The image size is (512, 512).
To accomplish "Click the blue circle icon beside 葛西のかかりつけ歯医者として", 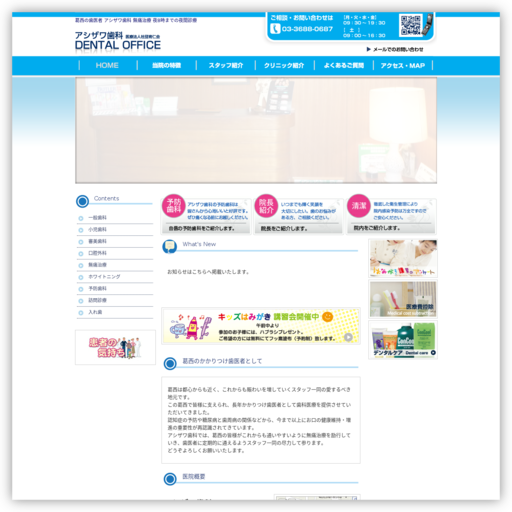I will pos(170,363).
